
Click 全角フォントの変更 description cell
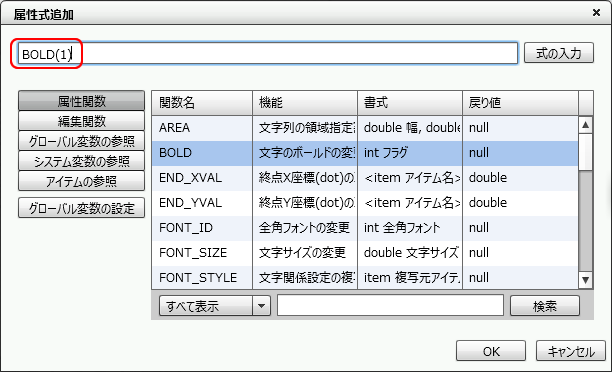305,228
